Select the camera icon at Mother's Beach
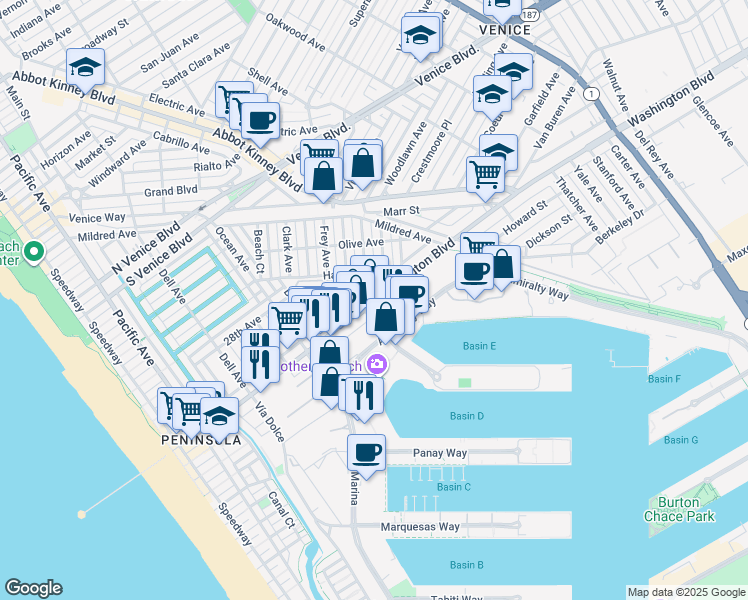This screenshot has width=748, height=600. pyautogui.click(x=378, y=365)
